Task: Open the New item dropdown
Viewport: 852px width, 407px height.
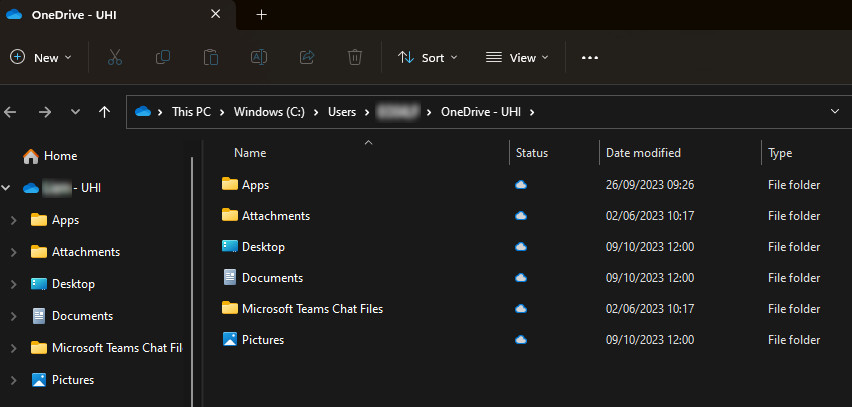Action: [x=41, y=58]
